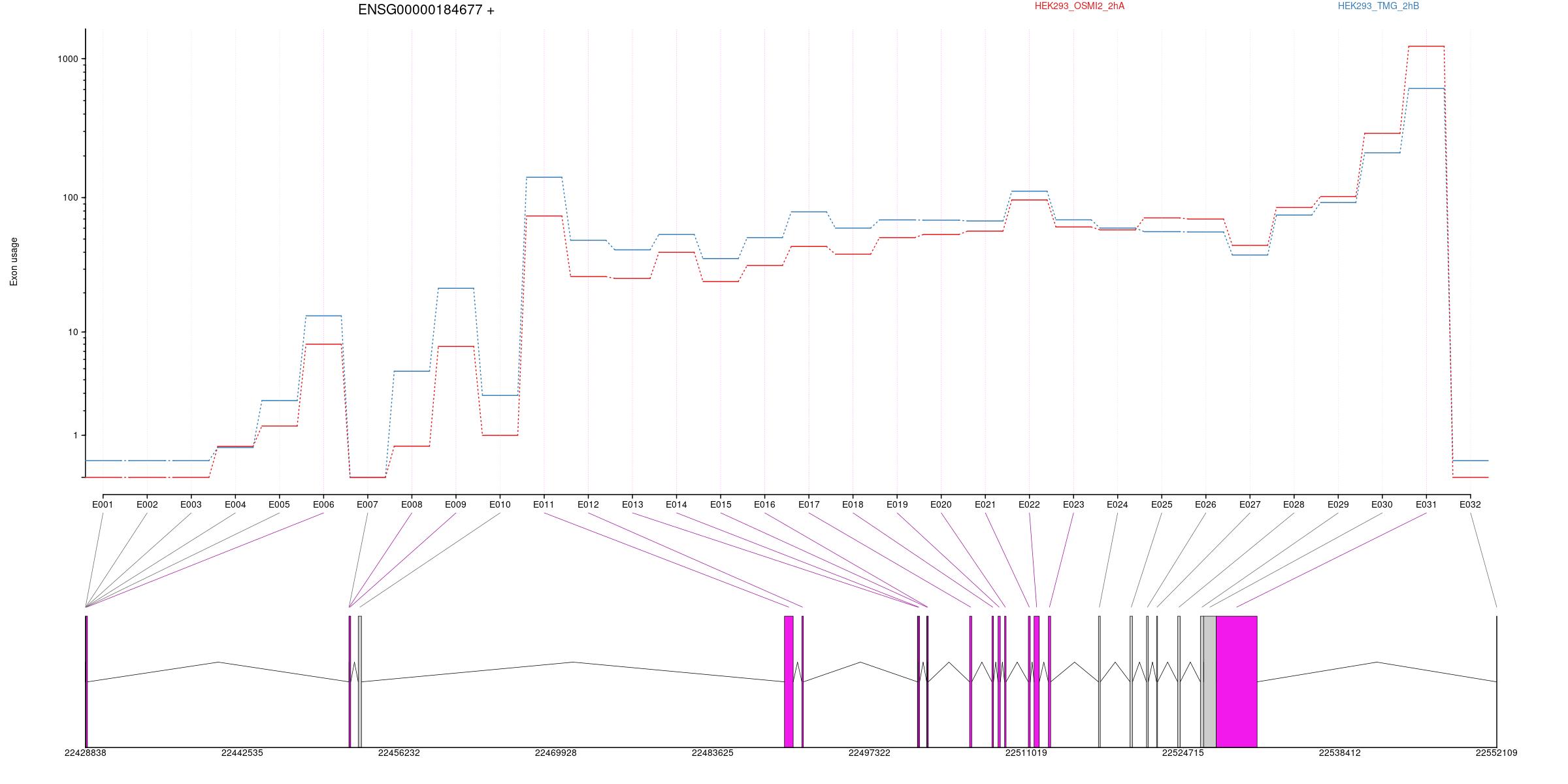The width and height of the screenshot is (1568, 784).
Task: Click exon label E006
Action: tap(323, 504)
